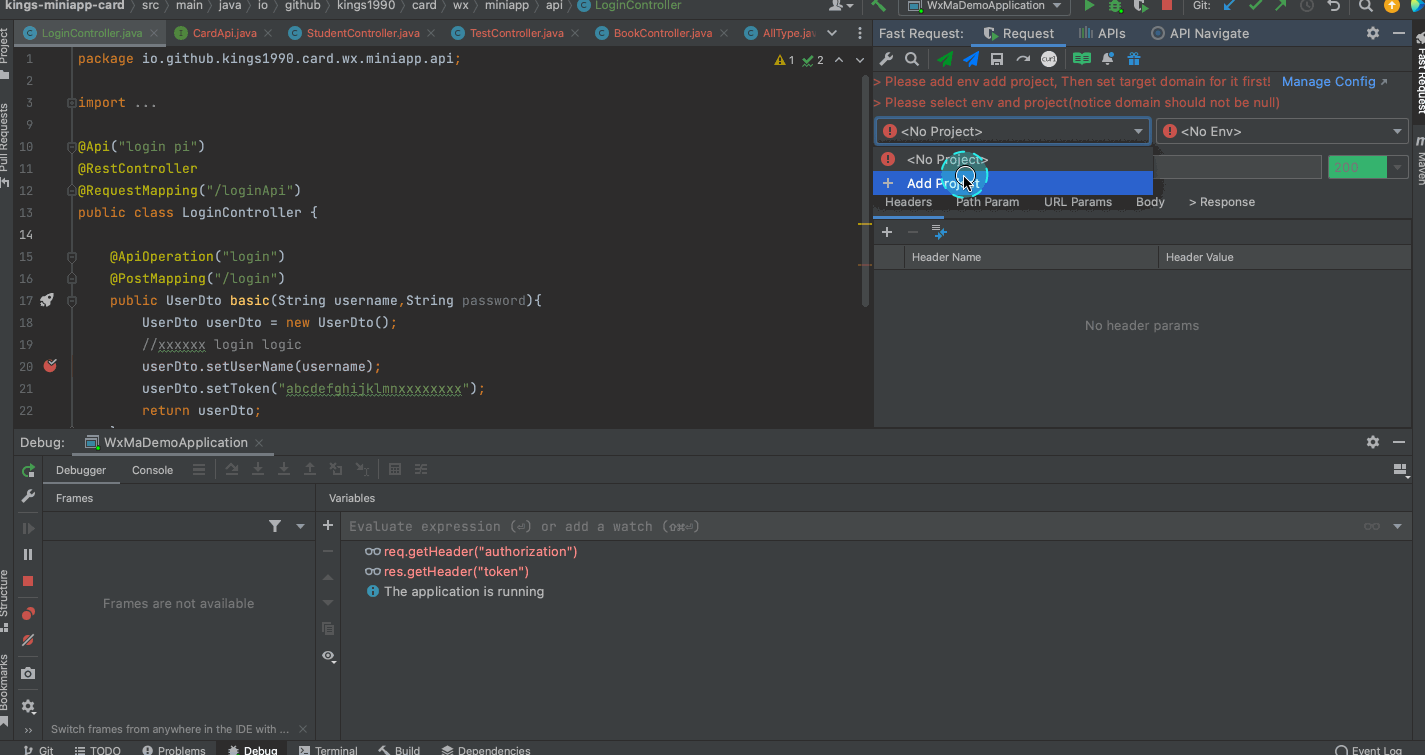Click the camera thread dump icon
The height and width of the screenshot is (755, 1425).
click(x=28, y=673)
